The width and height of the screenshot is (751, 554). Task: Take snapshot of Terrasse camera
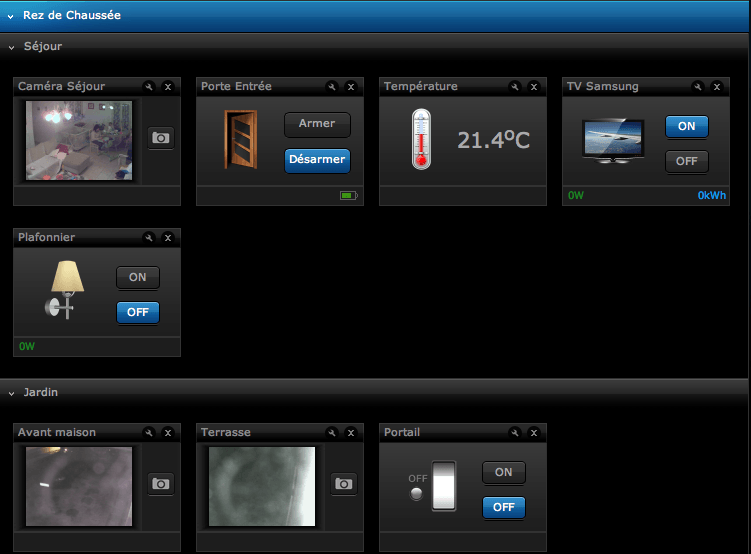tap(343, 484)
